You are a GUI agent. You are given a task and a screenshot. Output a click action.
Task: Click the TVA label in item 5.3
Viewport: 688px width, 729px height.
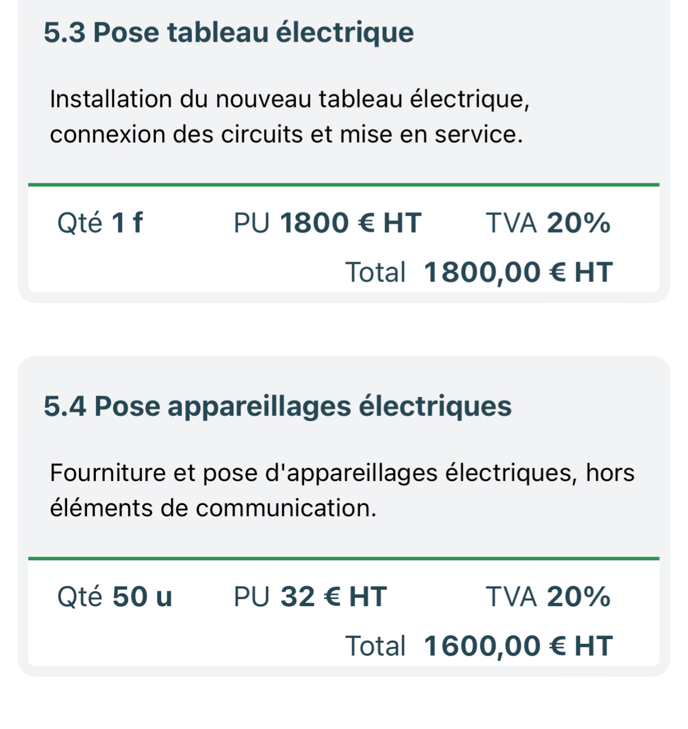[x=511, y=223]
